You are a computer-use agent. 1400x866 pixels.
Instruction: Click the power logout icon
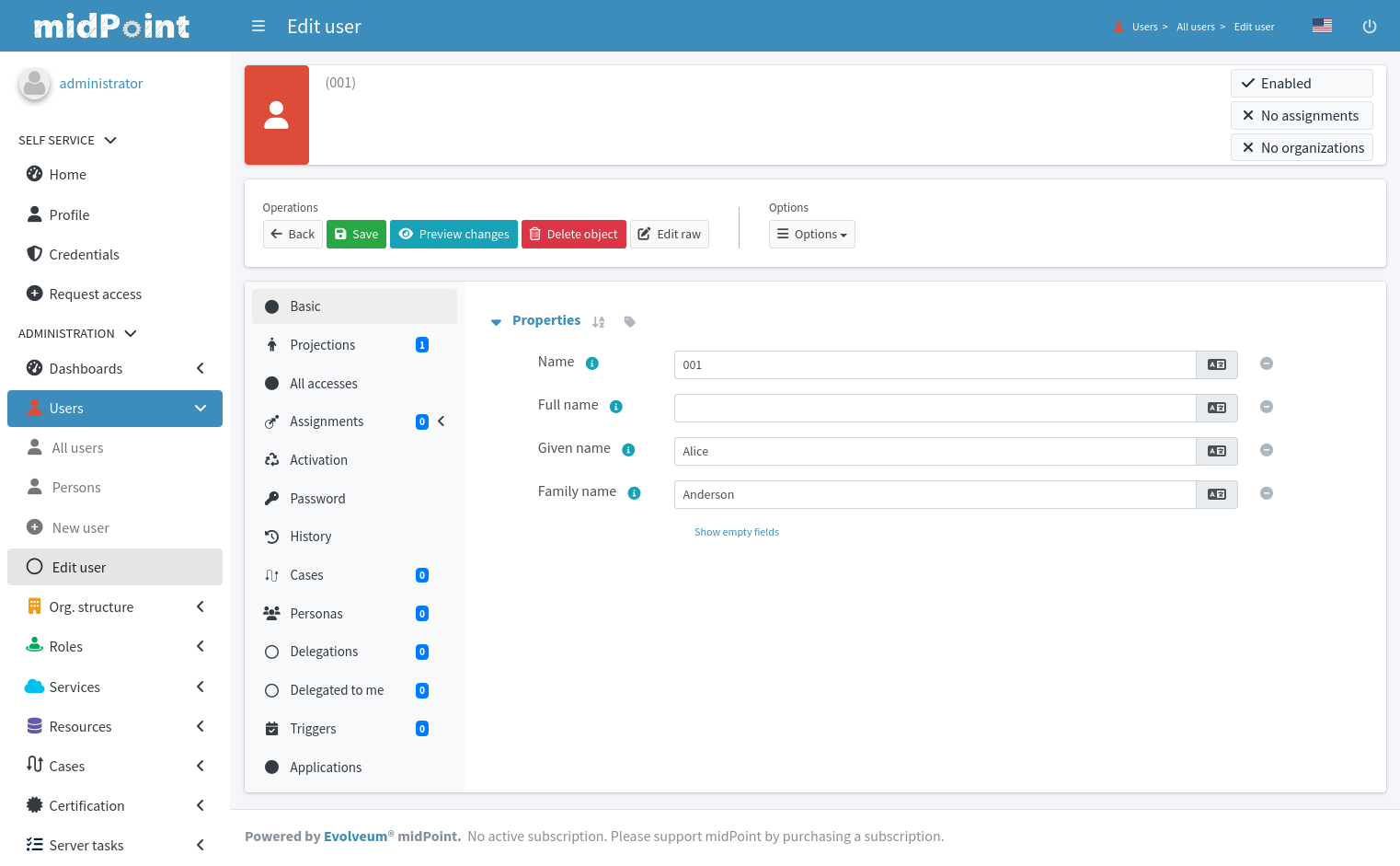(x=1369, y=27)
